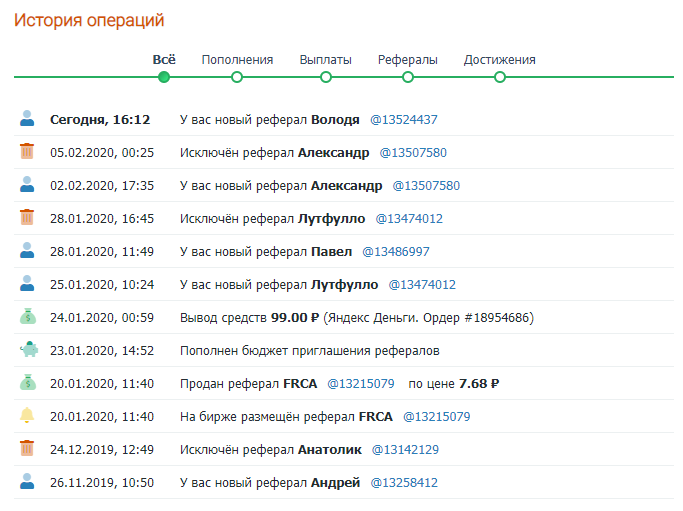Open @13507580 link in новый реферал Александр row

pyautogui.click(x=426, y=186)
